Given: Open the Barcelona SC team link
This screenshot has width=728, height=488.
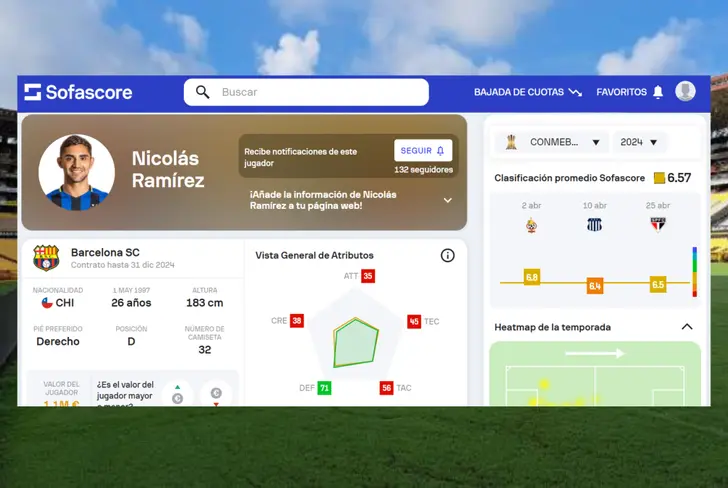Looking at the screenshot, I should (x=105, y=253).
